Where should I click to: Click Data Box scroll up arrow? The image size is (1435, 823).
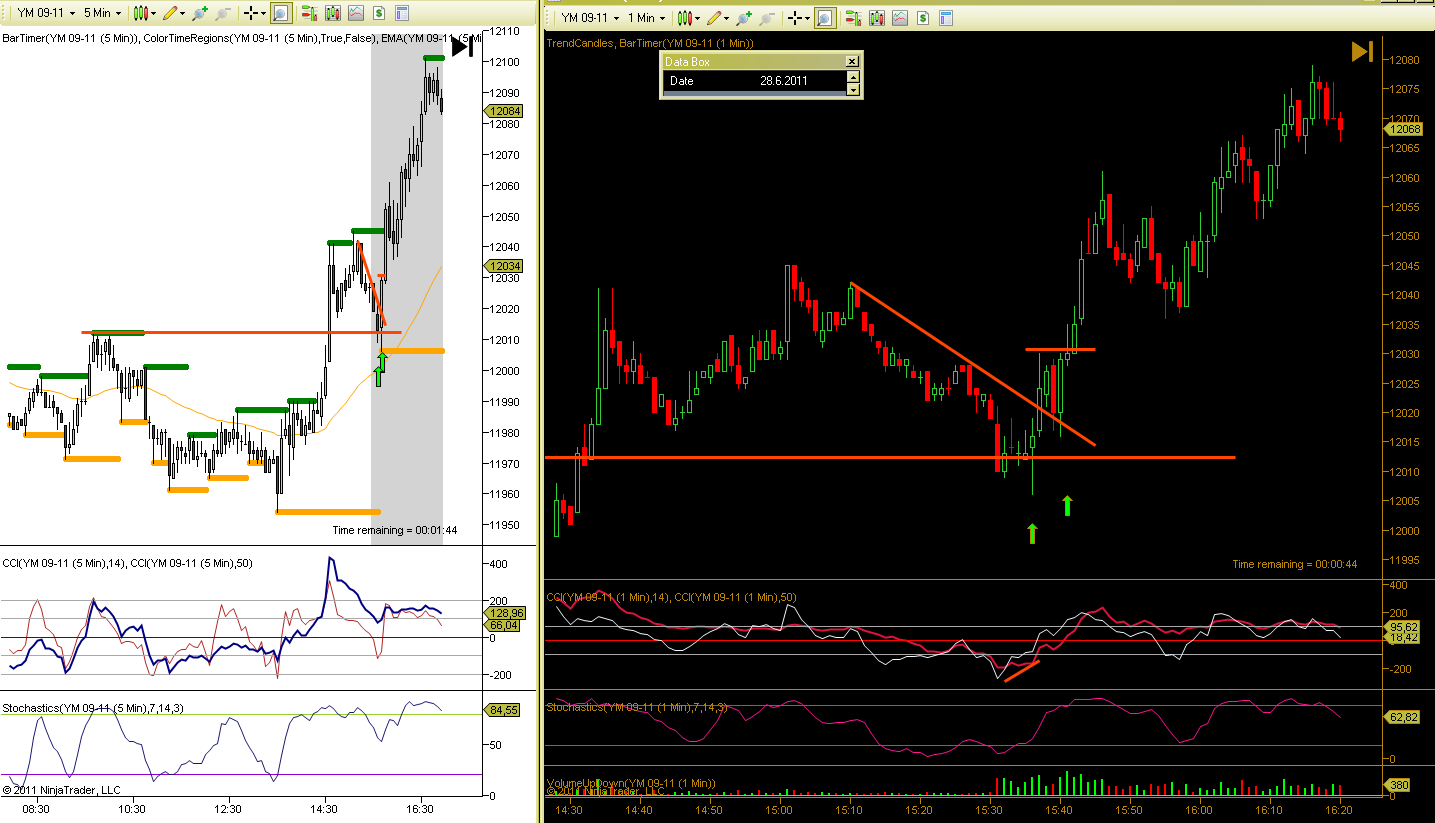click(x=853, y=76)
